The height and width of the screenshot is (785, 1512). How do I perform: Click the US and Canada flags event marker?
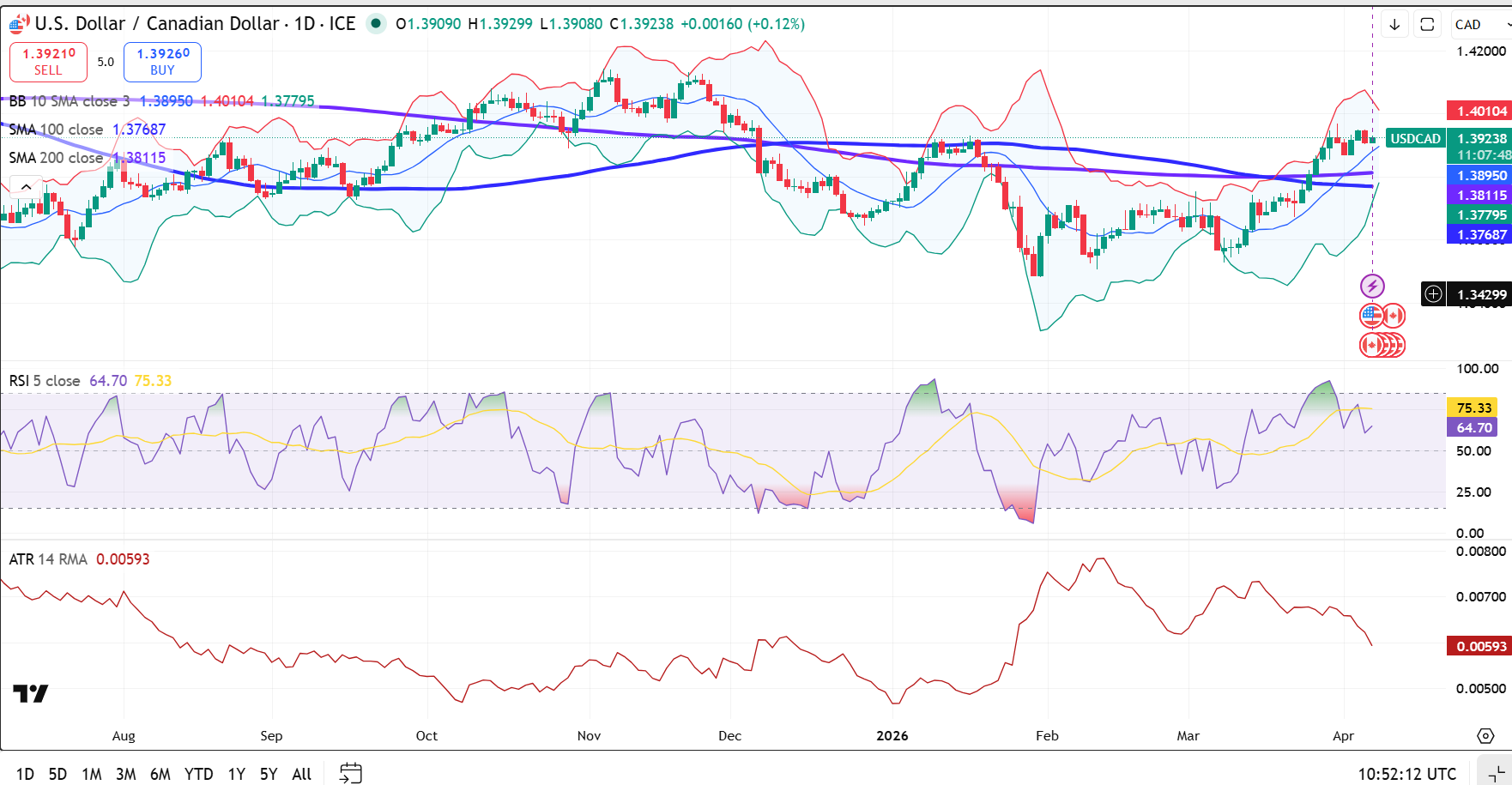[1382, 316]
